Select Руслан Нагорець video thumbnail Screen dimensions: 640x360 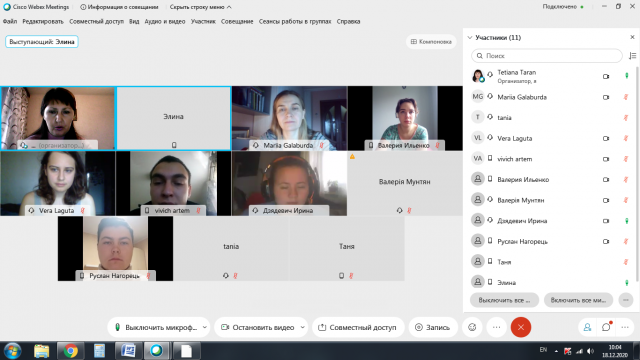point(116,249)
